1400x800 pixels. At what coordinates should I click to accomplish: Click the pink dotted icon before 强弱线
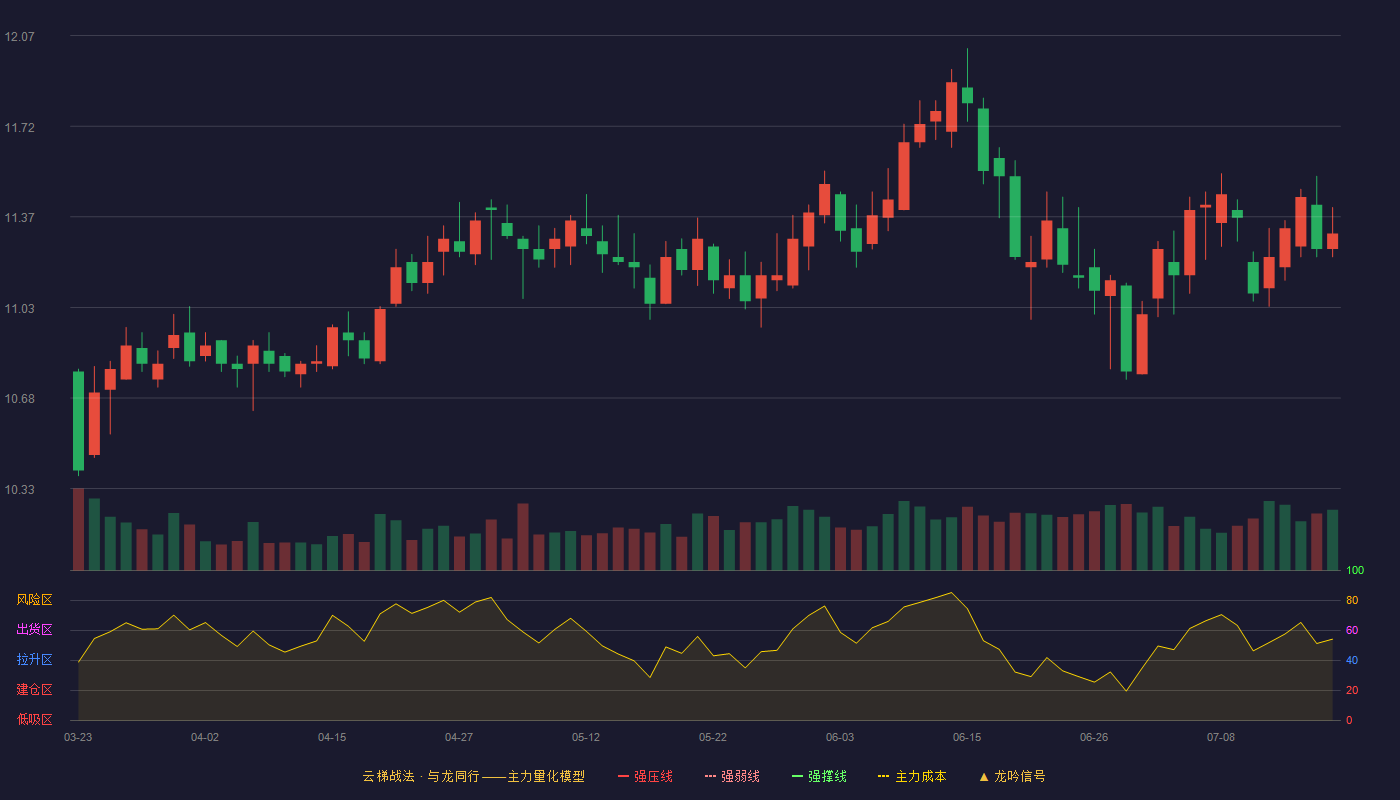pyautogui.click(x=711, y=776)
